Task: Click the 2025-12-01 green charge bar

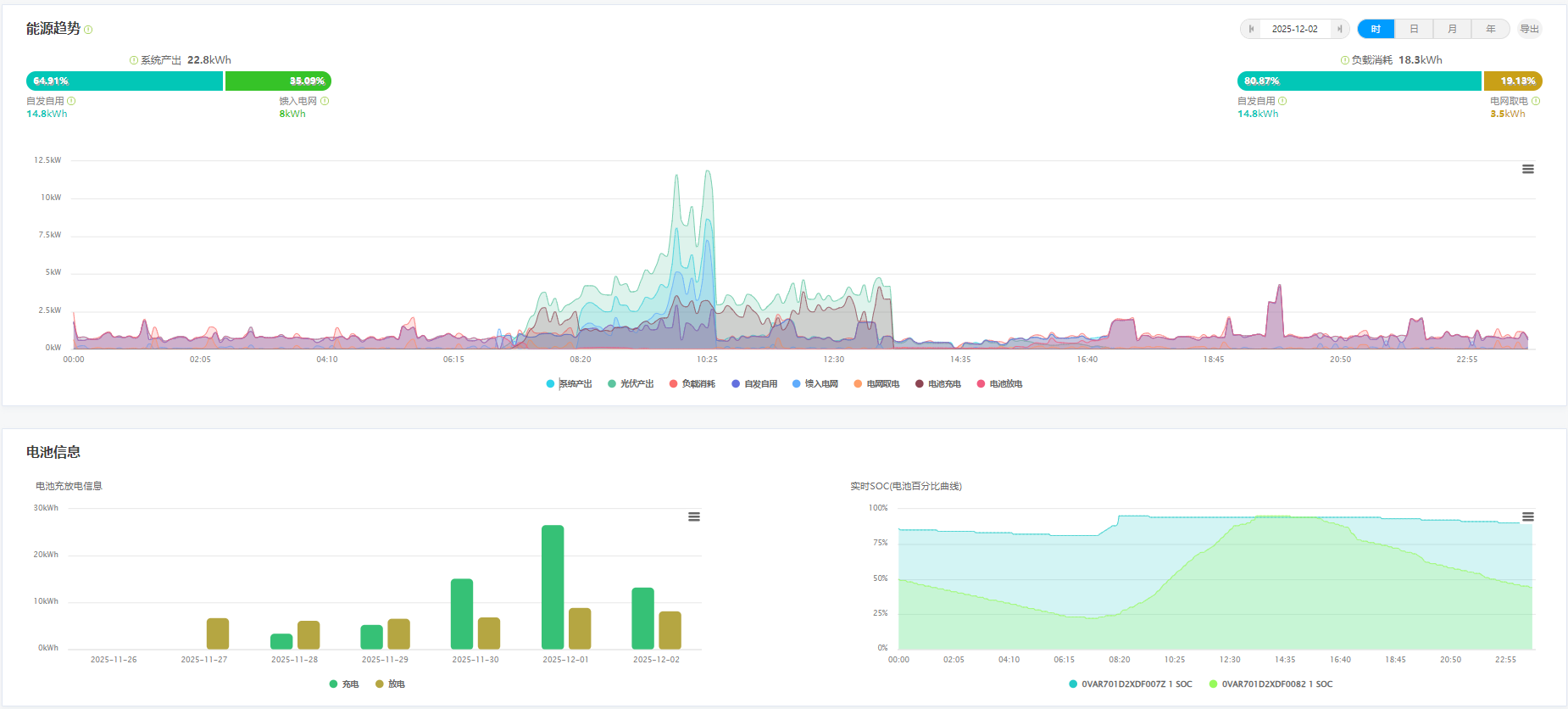Action: point(553,587)
